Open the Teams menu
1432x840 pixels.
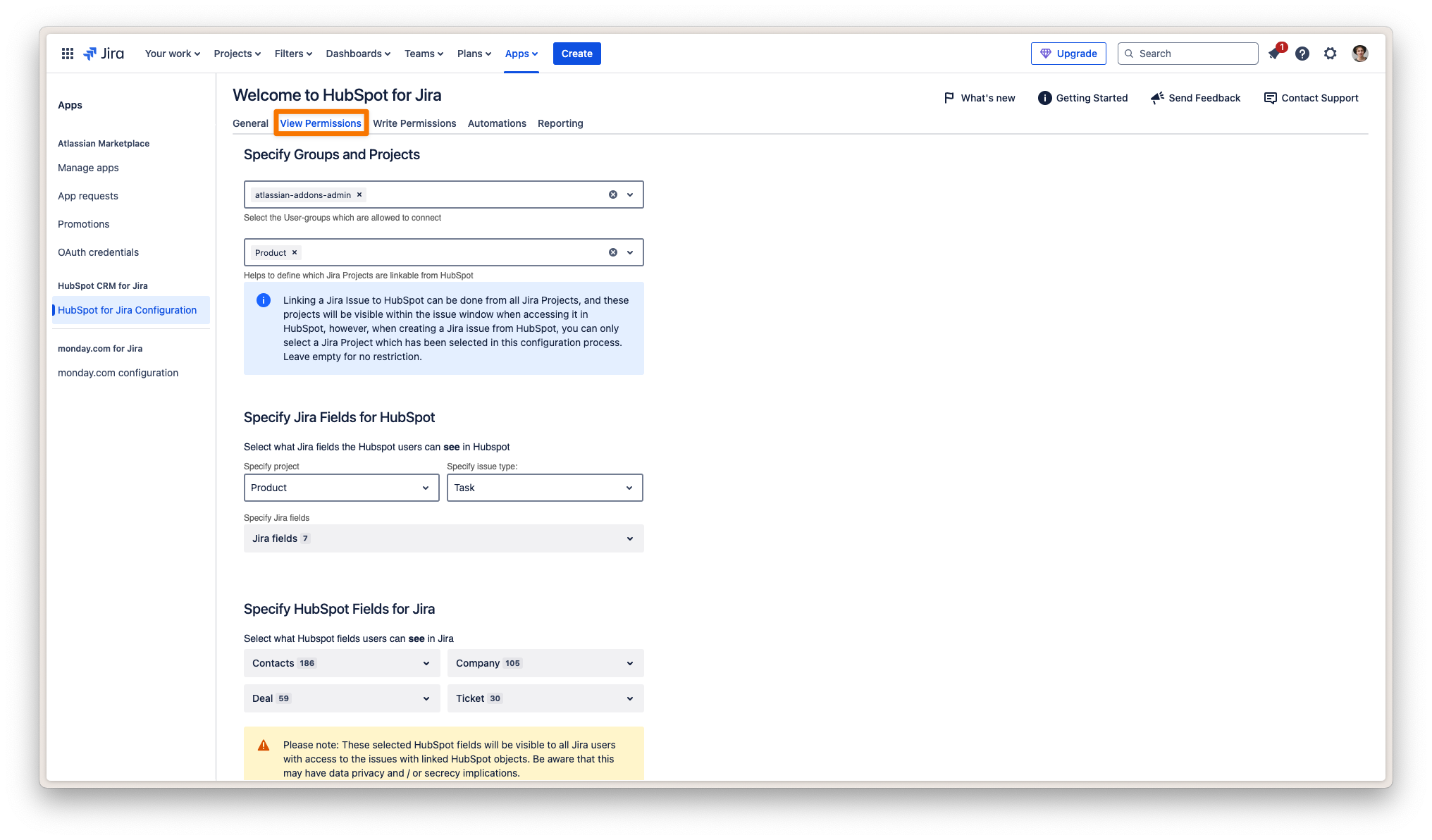click(424, 54)
